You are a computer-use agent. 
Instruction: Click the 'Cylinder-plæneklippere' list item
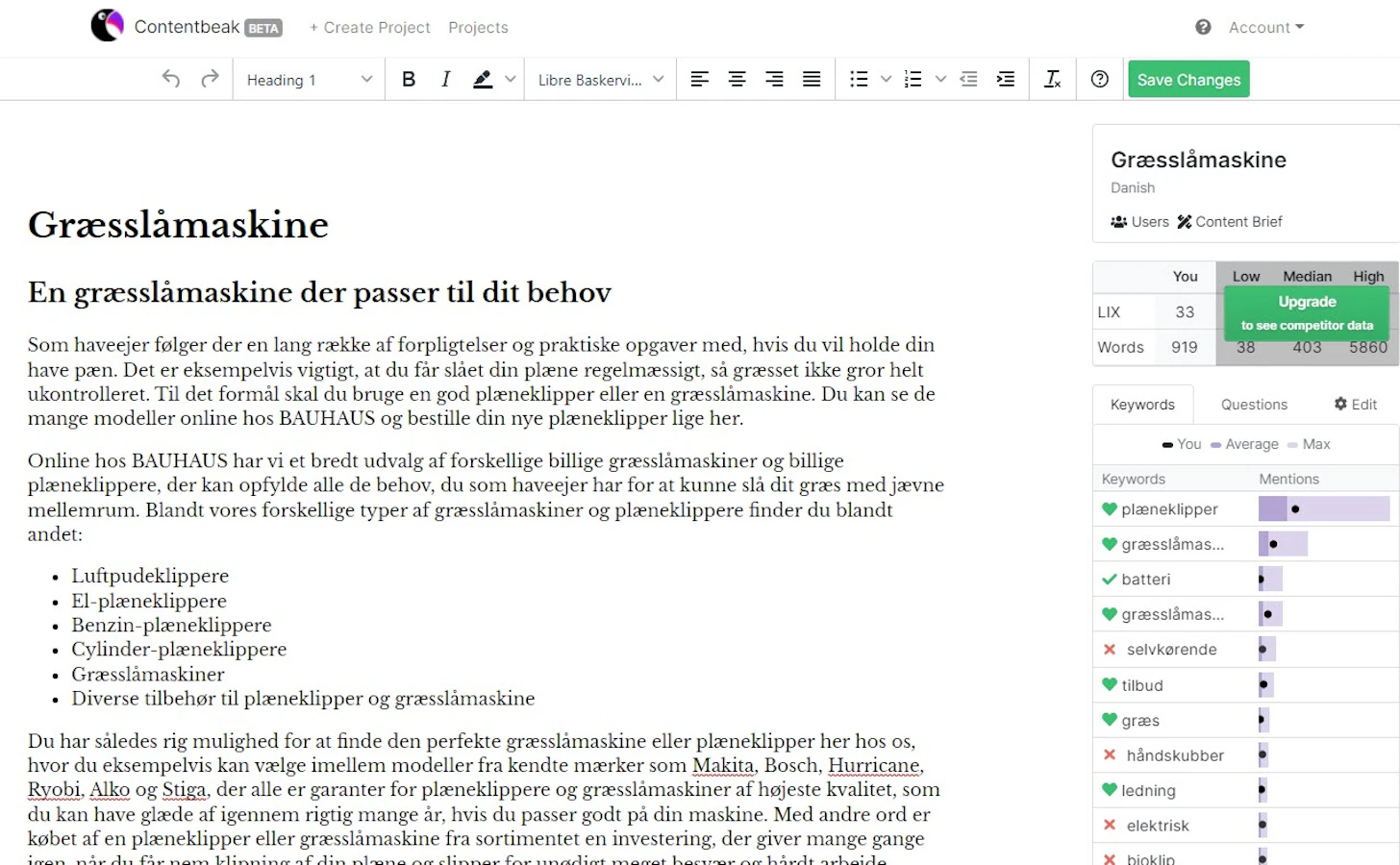click(x=179, y=650)
